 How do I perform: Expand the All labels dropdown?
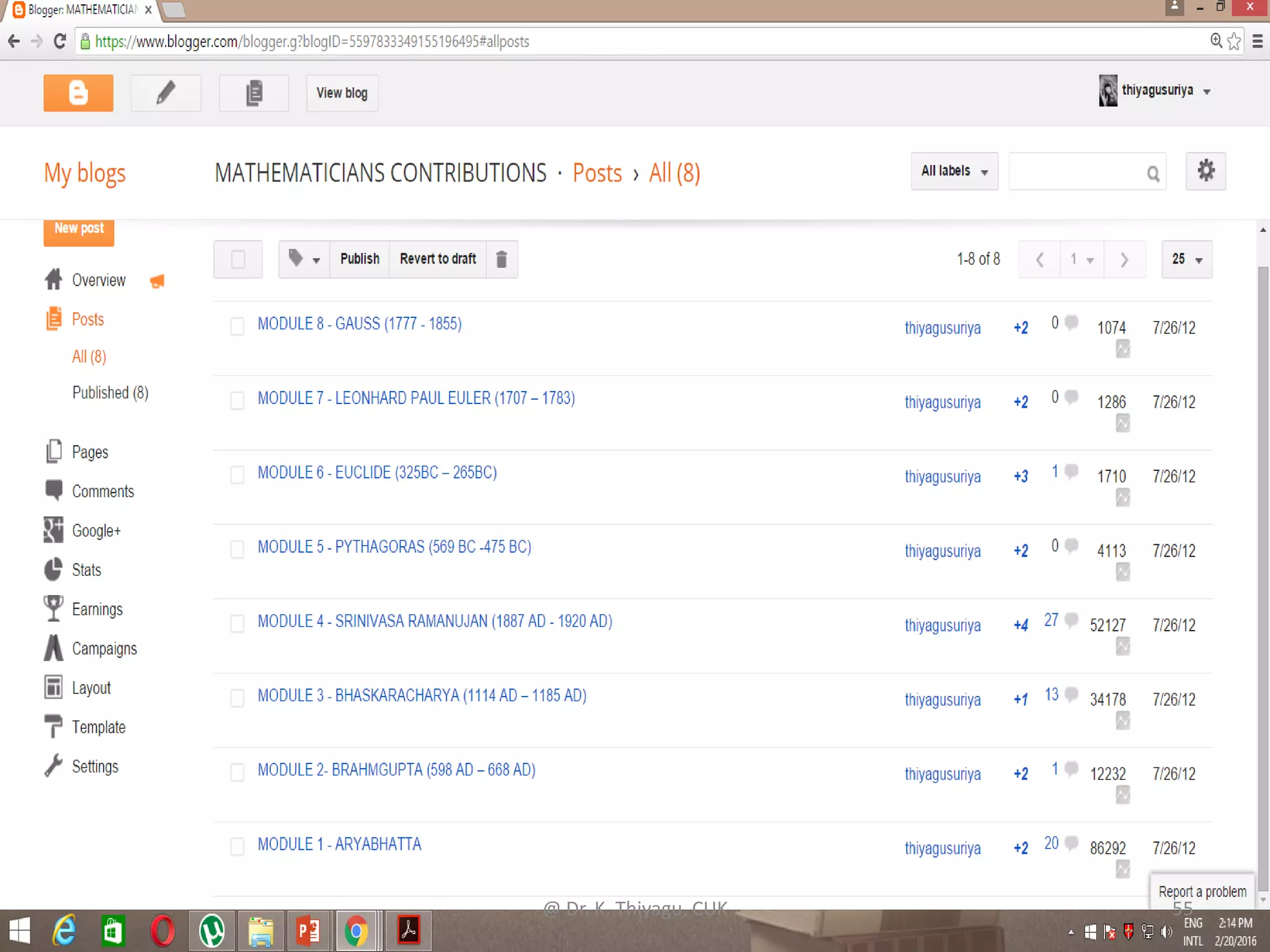point(954,171)
